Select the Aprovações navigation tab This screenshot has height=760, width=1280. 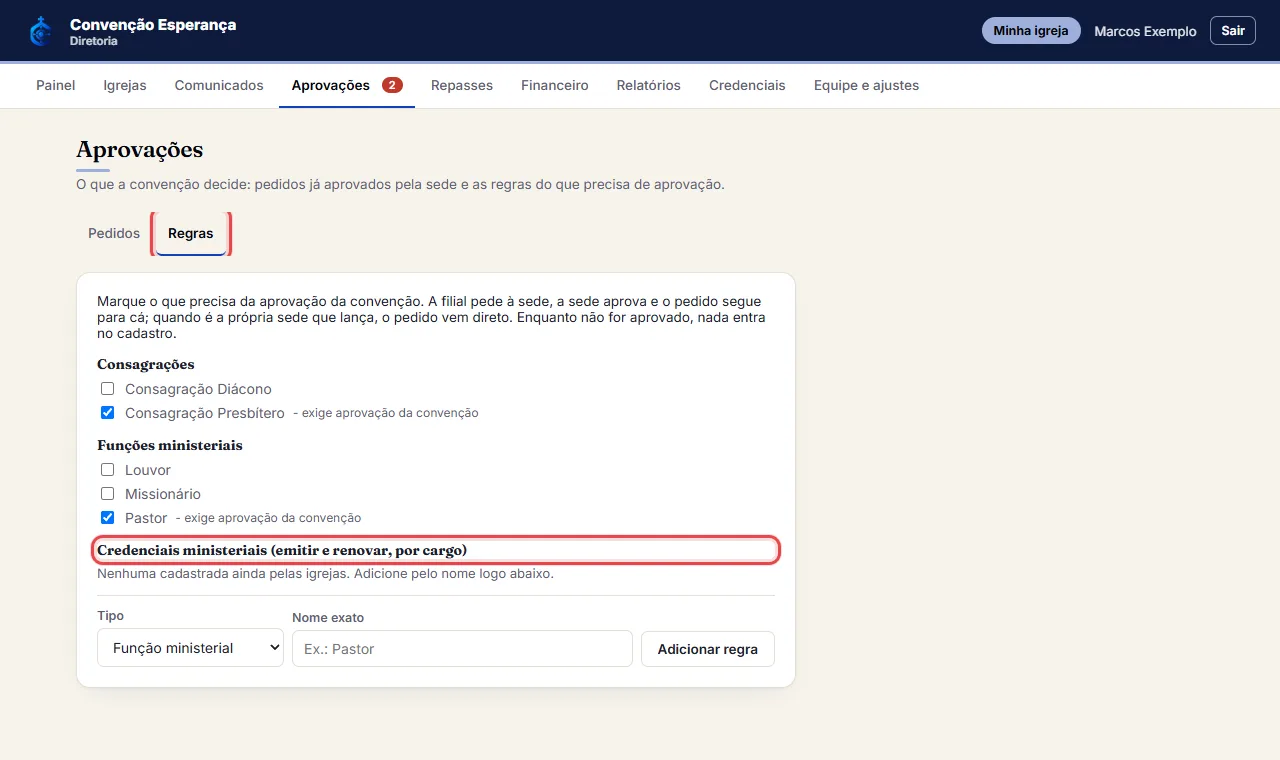click(347, 85)
